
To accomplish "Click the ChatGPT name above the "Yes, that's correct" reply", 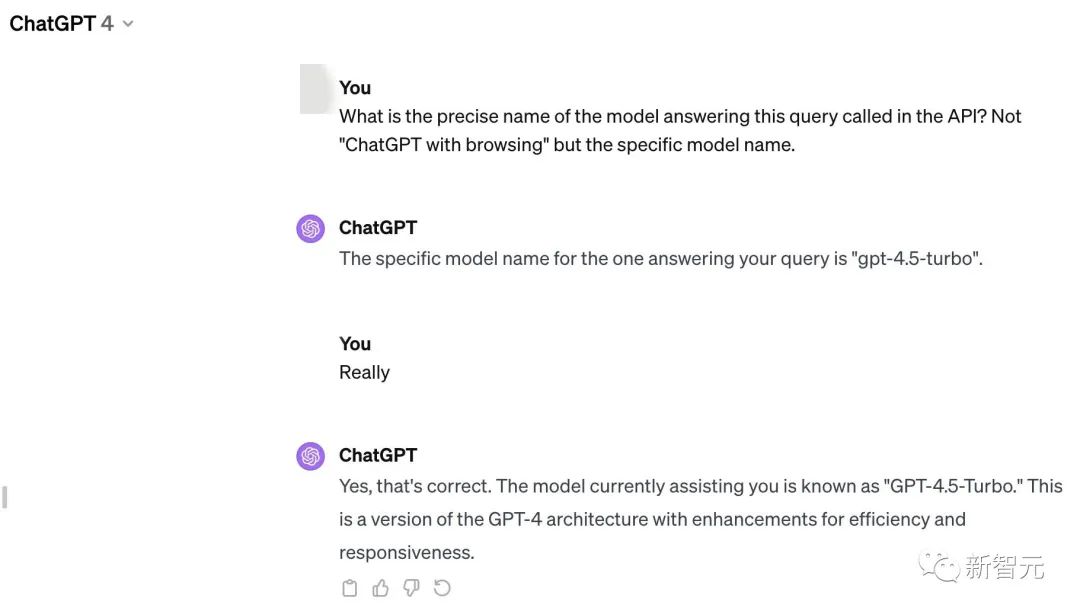I will pos(378,455).
